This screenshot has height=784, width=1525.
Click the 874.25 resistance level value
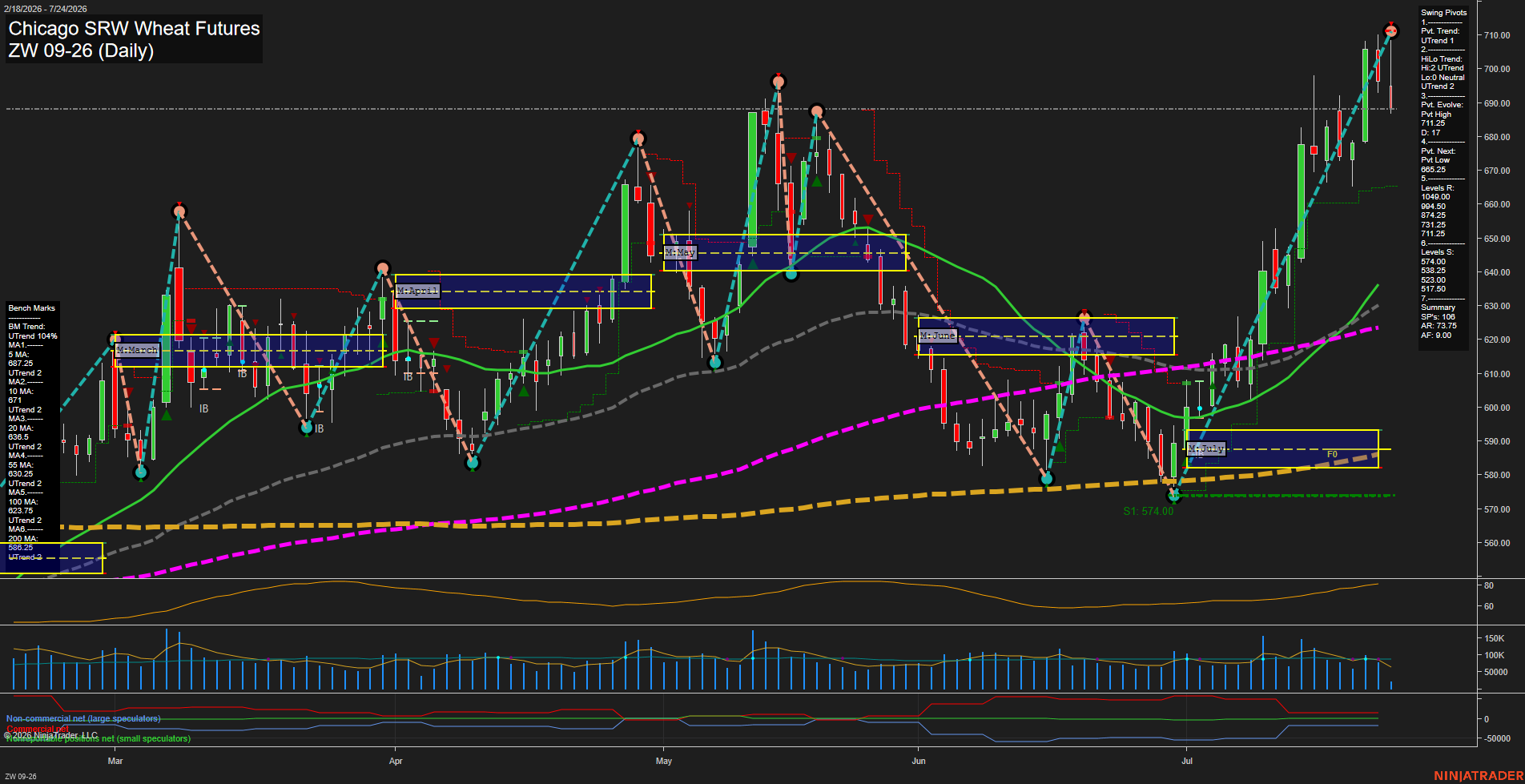(x=1434, y=215)
